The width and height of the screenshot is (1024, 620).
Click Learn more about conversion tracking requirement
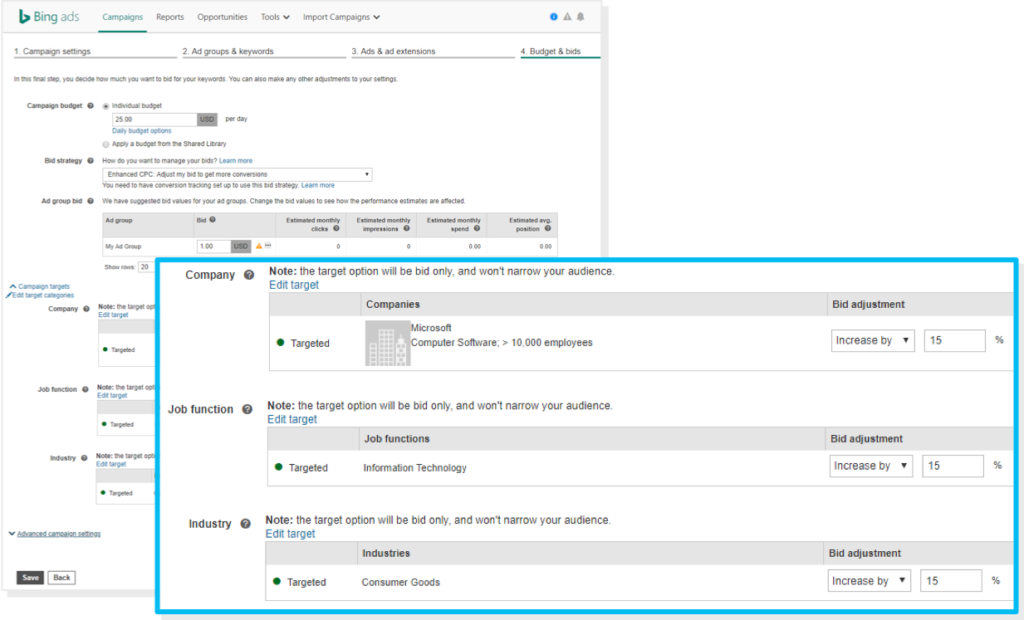click(318, 186)
